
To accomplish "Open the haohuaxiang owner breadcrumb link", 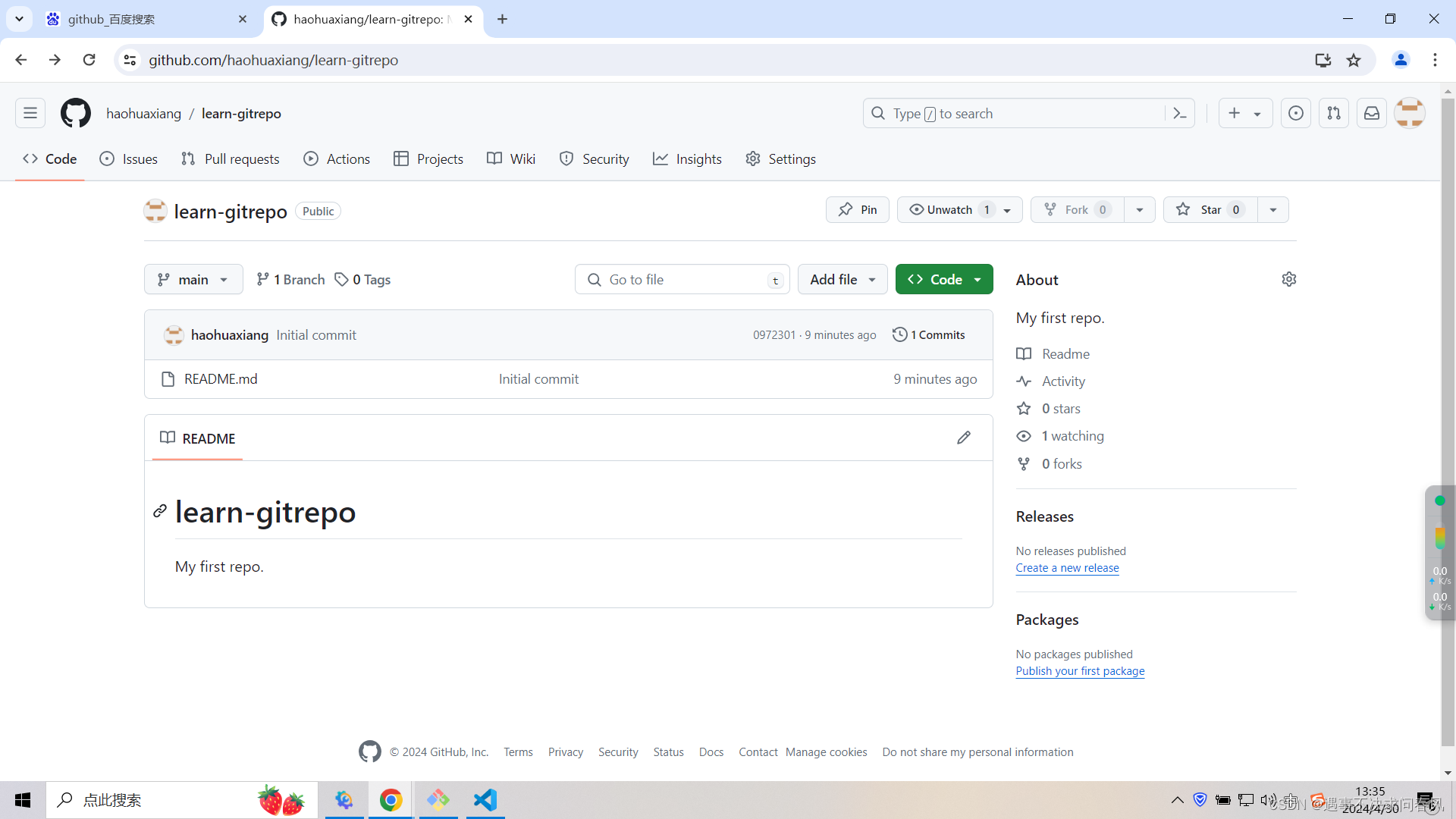I will click(x=144, y=114).
